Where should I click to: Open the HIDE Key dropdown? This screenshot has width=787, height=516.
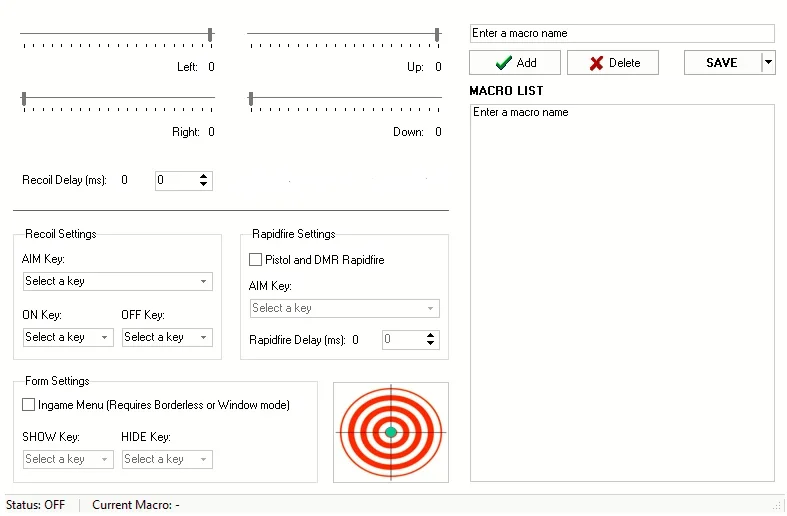(x=167, y=459)
